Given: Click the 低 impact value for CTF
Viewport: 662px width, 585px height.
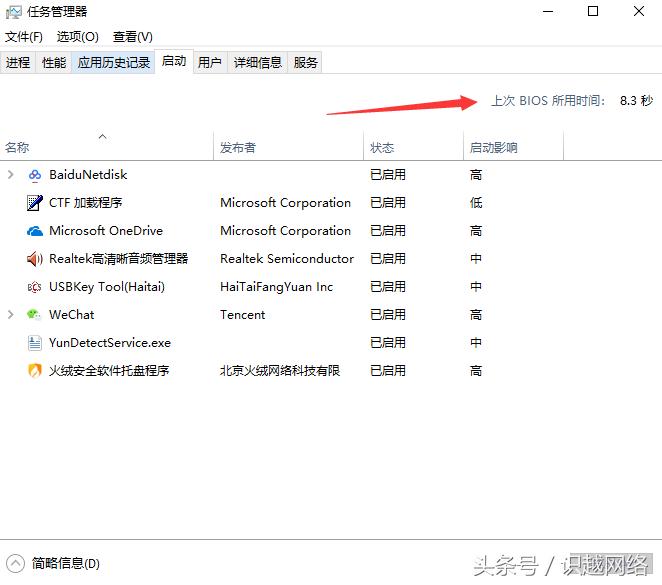Looking at the screenshot, I should point(476,203).
